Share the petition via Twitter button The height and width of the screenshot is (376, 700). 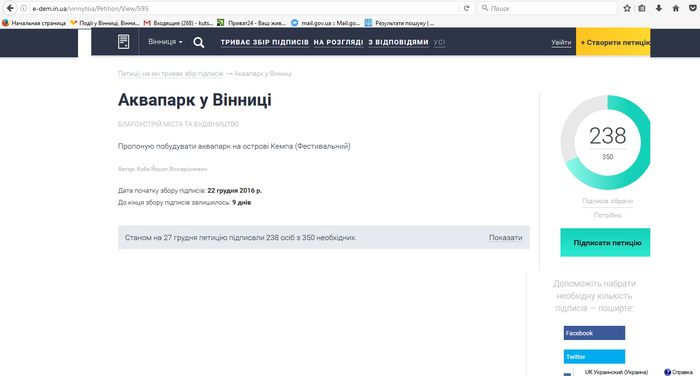(x=594, y=357)
